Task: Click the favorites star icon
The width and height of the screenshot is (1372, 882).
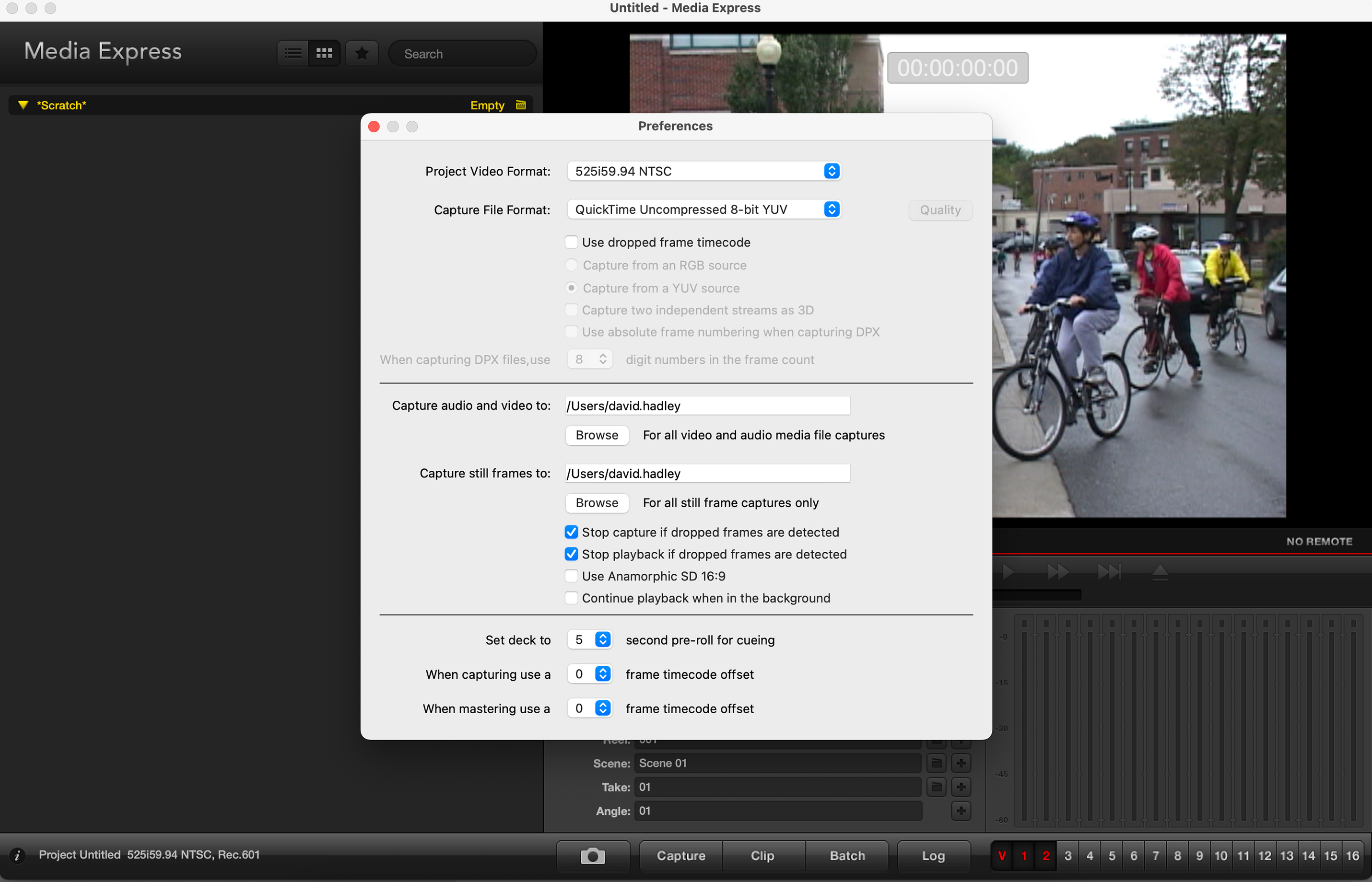Action: [x=362, y=53]
